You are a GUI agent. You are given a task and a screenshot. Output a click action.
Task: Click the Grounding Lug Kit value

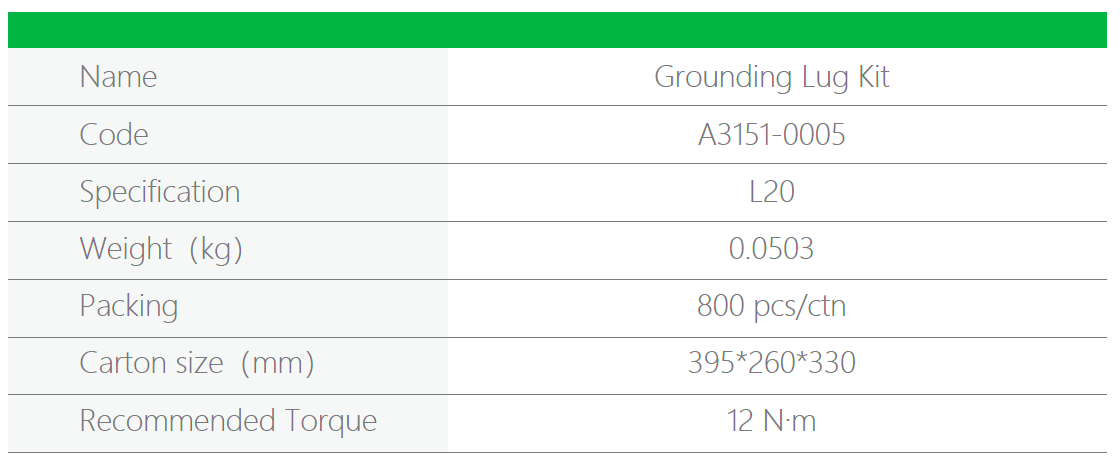click(x=771, y=77)
